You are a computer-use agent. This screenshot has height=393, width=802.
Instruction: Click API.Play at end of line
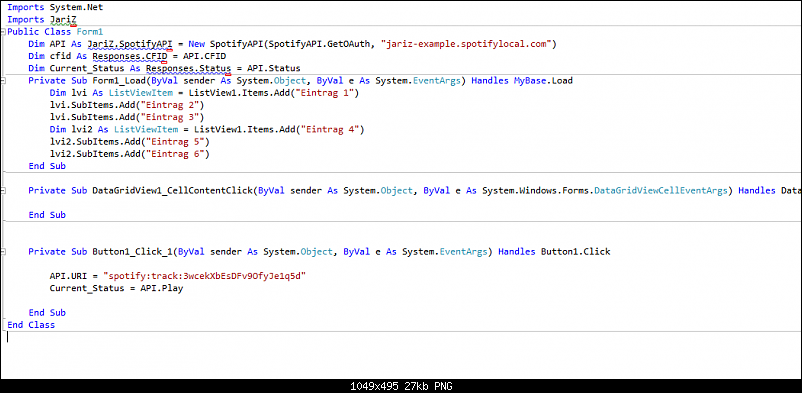162,289
